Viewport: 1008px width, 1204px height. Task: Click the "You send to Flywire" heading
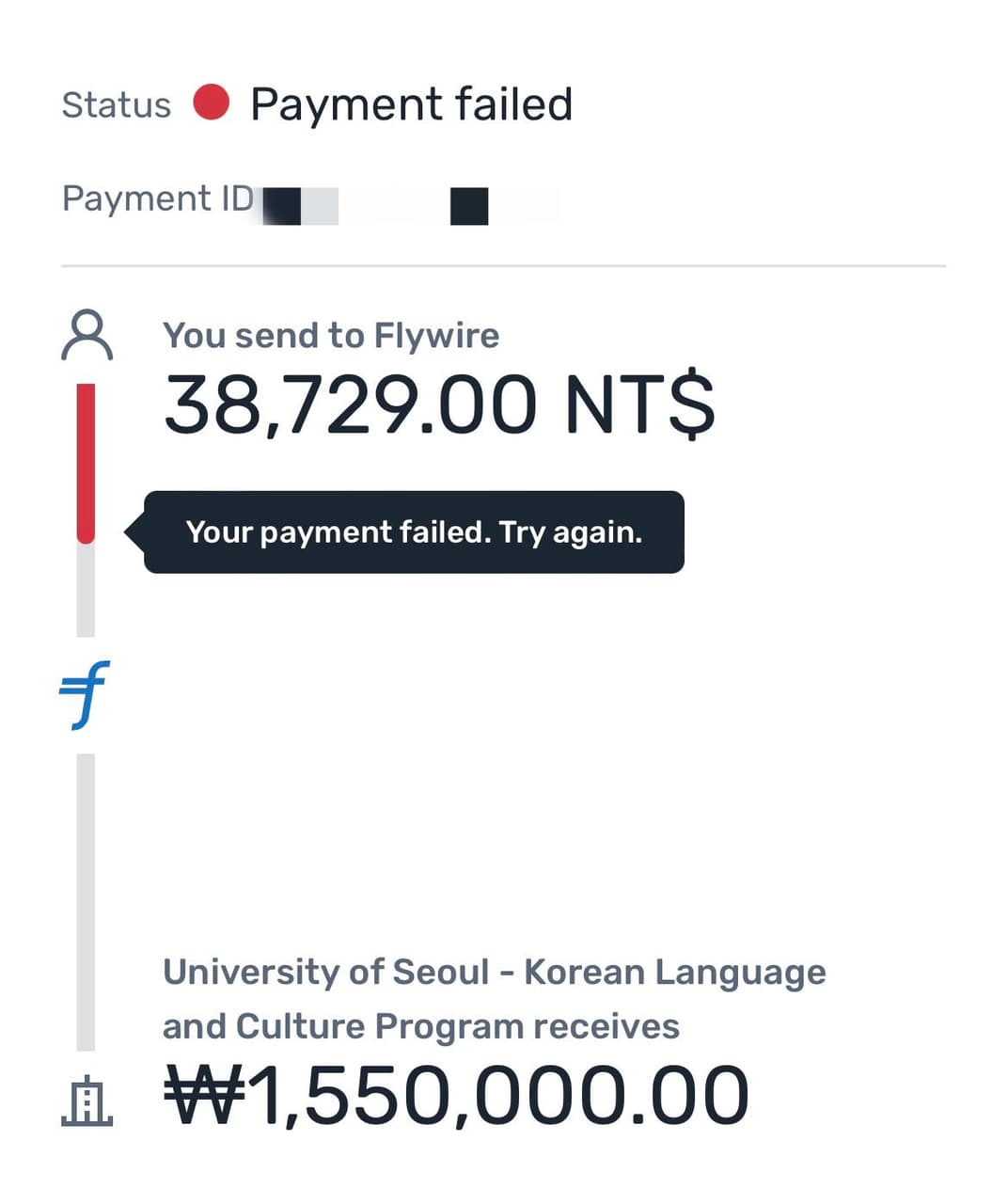pos(331,336)
